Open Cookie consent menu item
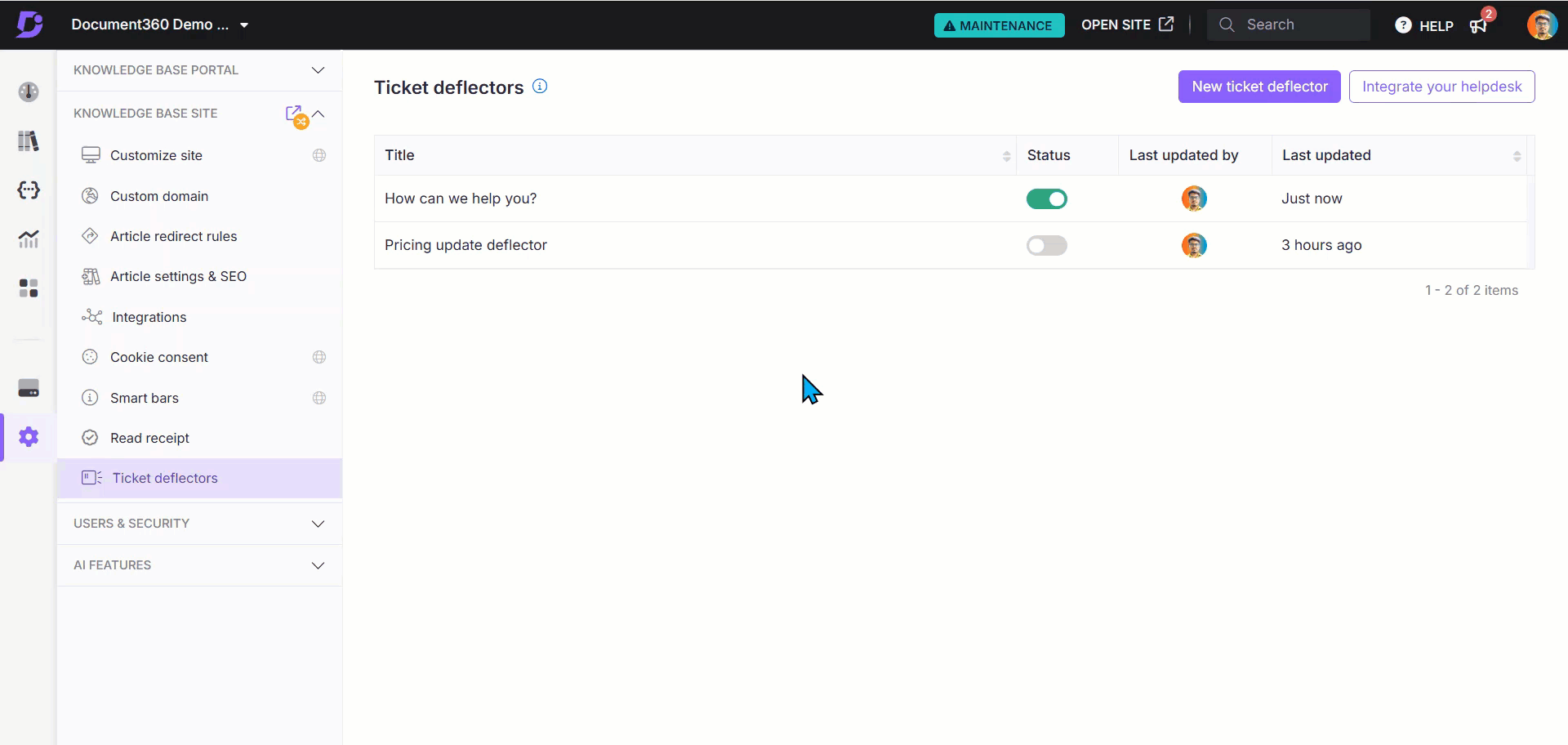Image resolution: width=1568 pixels, height=745 pixels. tap(199, 357)
